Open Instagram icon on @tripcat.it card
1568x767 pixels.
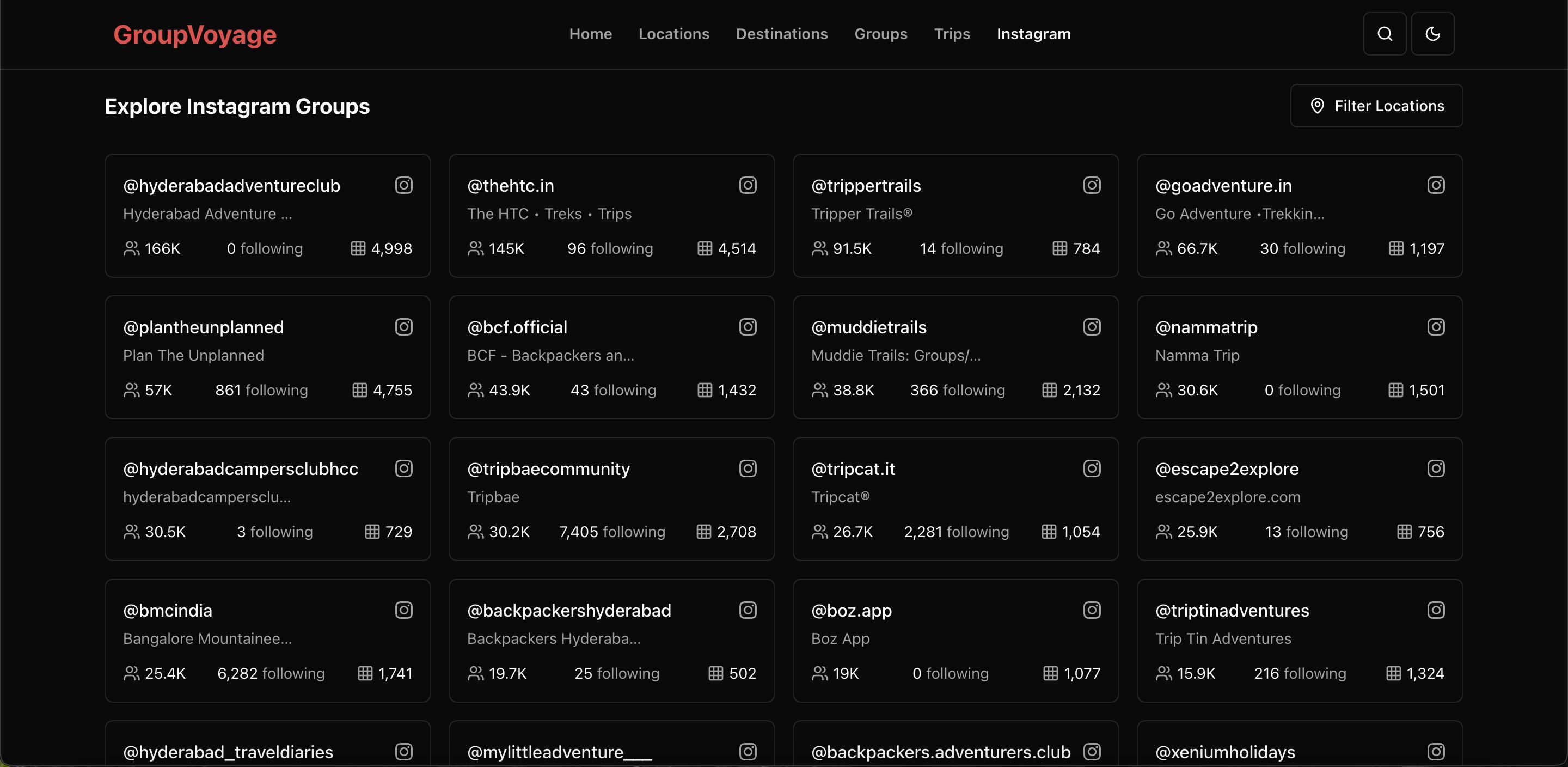tap(1092, 468)
